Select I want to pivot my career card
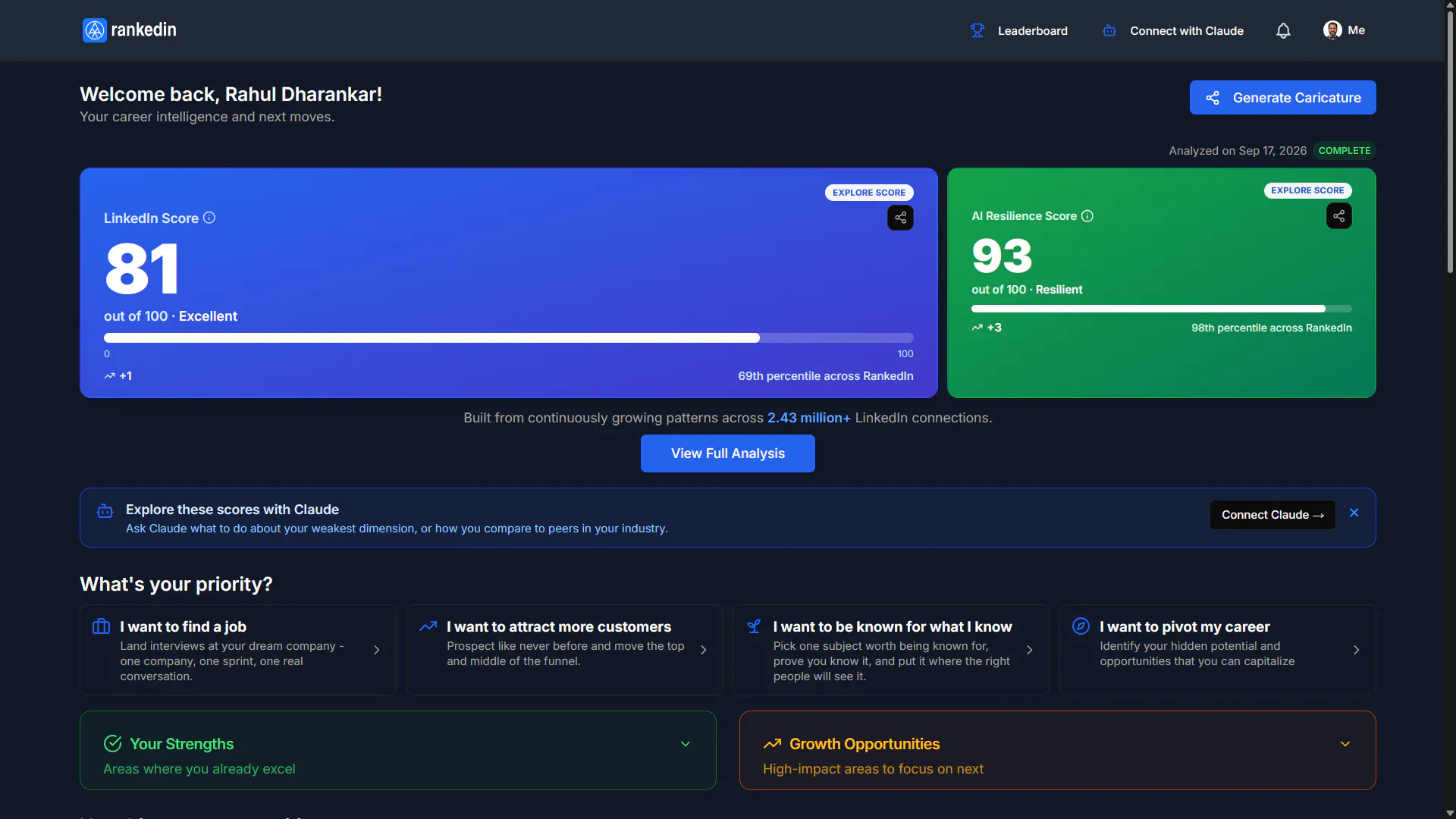Screen dimensions: 1456x819 pyautogui.click(x=1218, y=650)
